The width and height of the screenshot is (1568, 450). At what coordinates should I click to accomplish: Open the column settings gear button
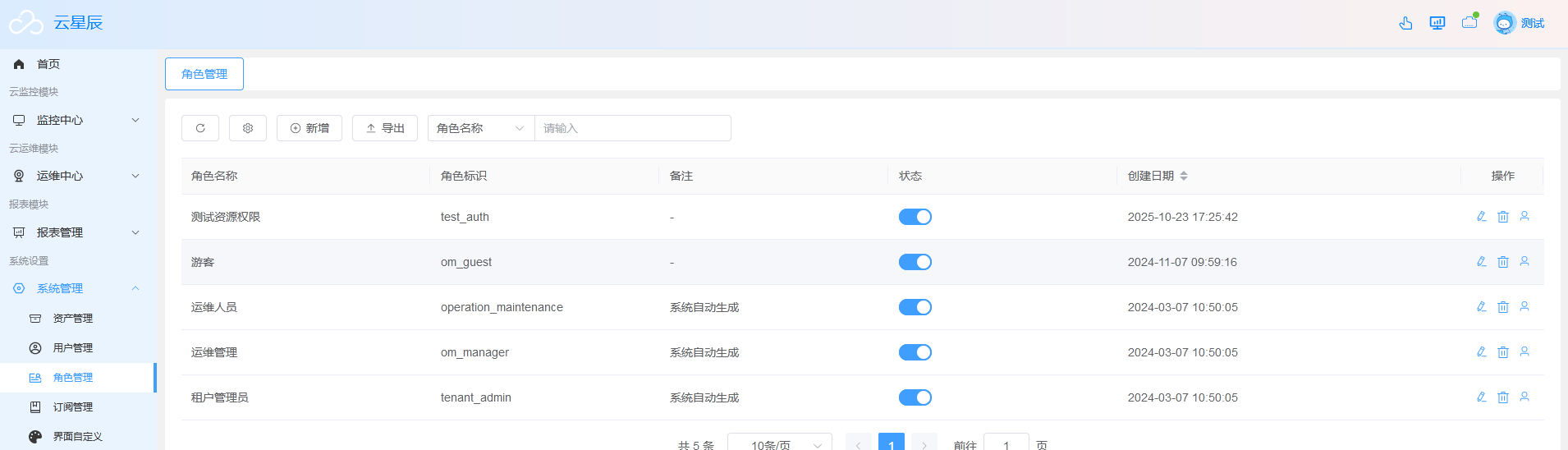tap(248, 128)
